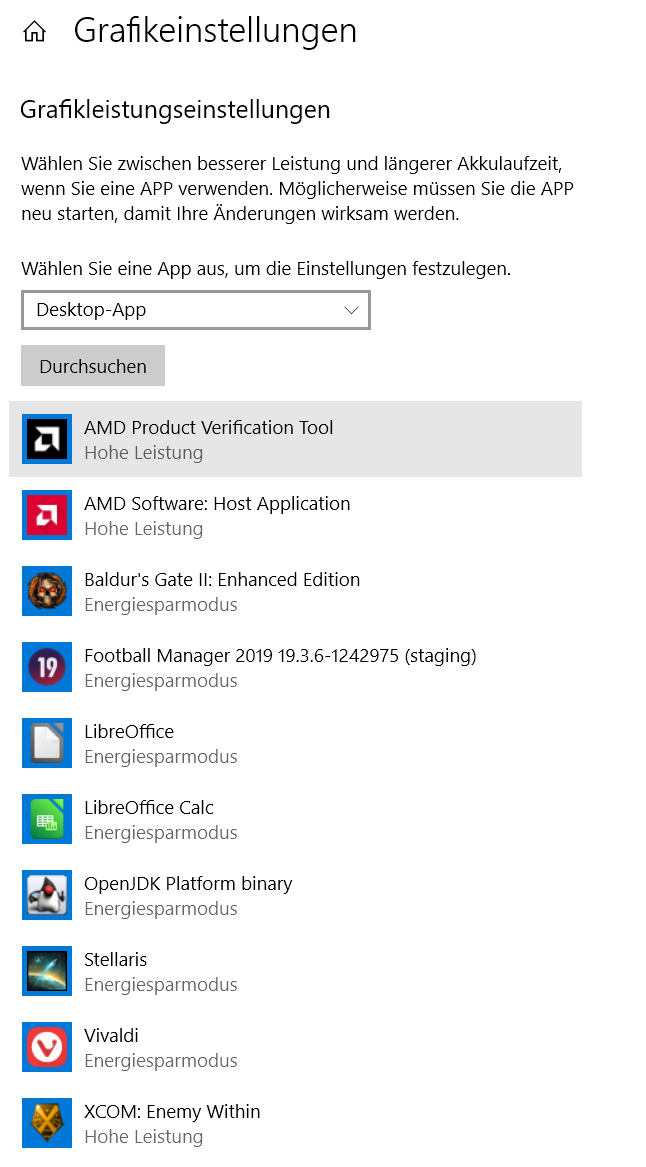Select XCOM: Enemy Within entry name
646x1167 pixels.
pyautogui.click(x=172, y=1111)
